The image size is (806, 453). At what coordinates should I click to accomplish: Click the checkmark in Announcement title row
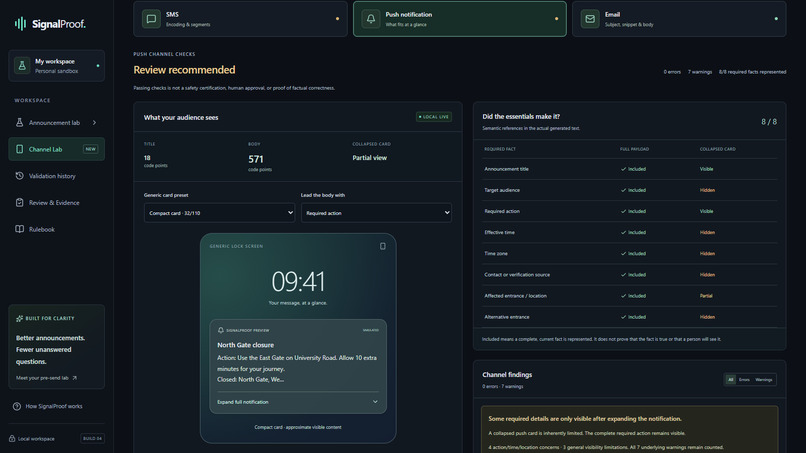[x=623, y=169]
